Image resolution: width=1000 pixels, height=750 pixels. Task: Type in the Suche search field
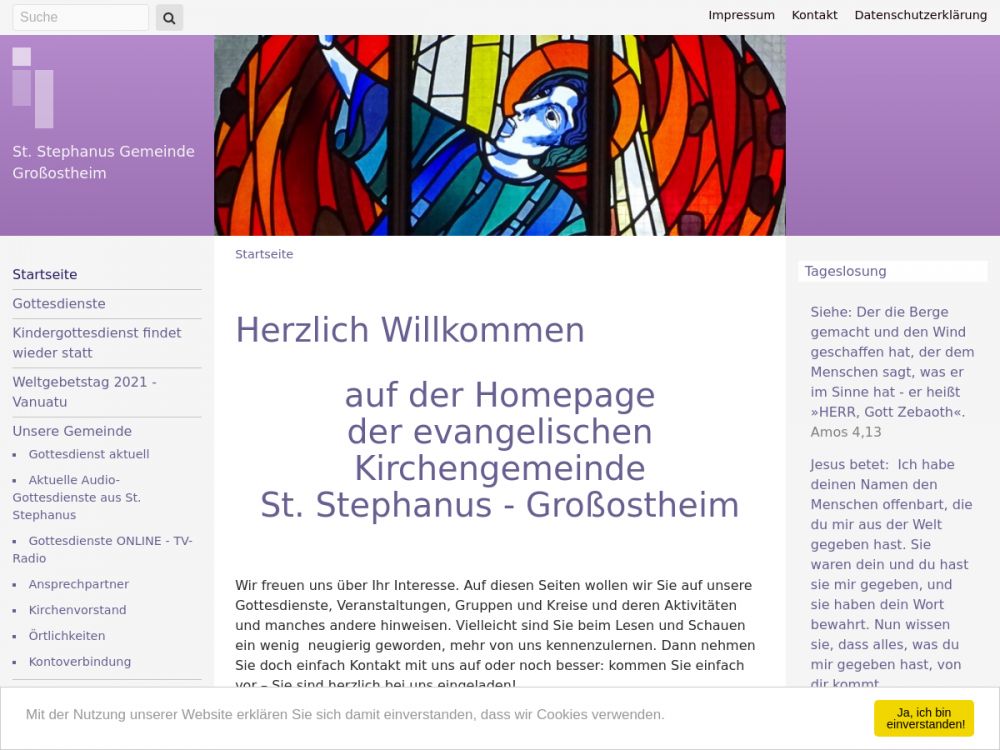pyautogui.click(x=80, y=17)
